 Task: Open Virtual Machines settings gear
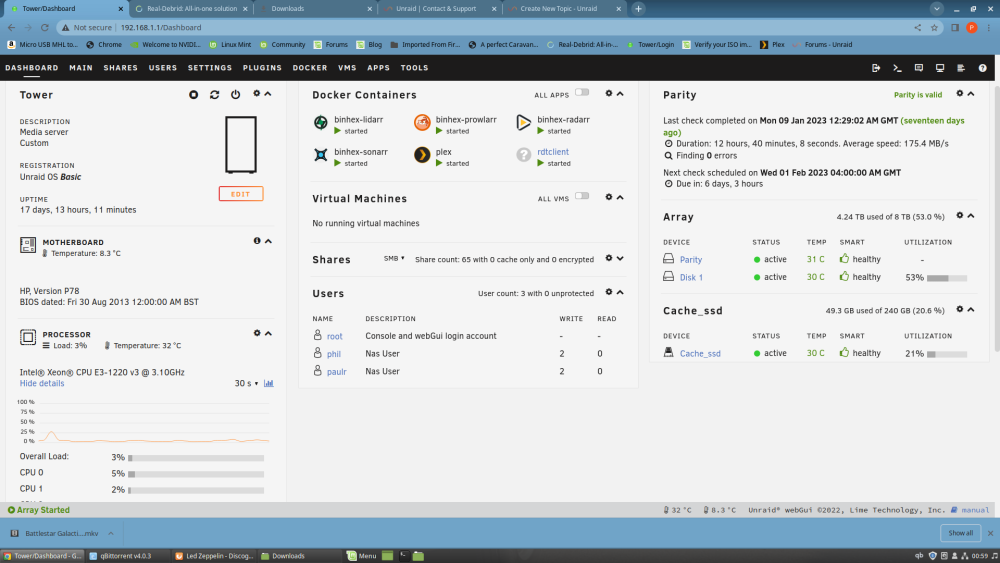tap(608, 197)
